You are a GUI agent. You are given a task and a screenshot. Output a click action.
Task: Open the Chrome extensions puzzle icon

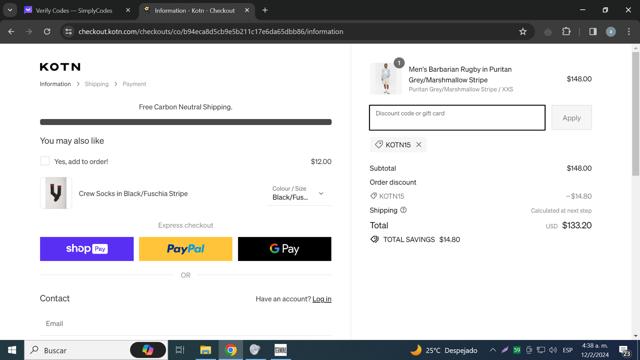[x=566, y=31]
